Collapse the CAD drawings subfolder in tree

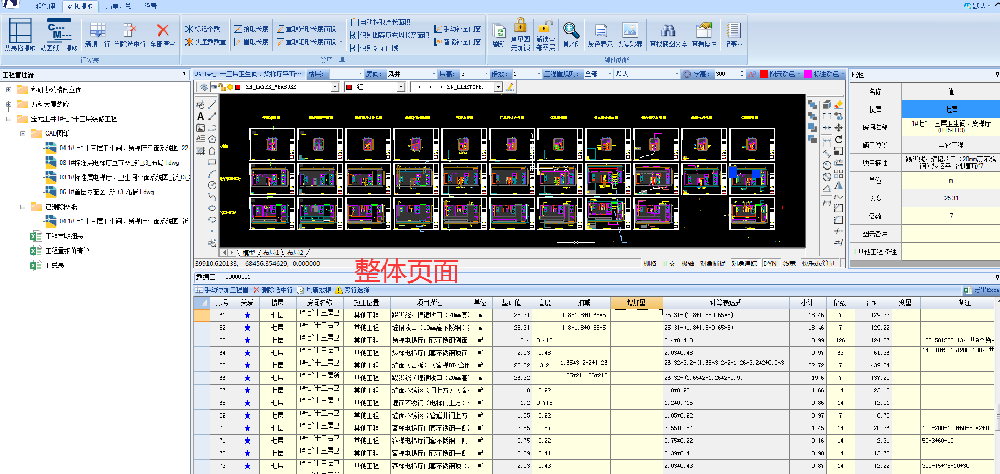coord(23,133)
